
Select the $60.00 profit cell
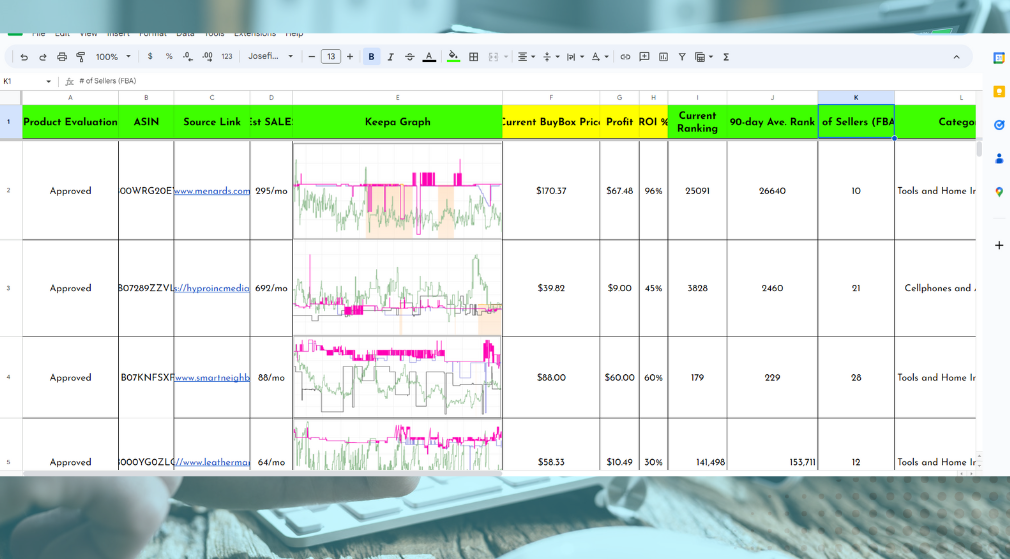tap(619, 377)
